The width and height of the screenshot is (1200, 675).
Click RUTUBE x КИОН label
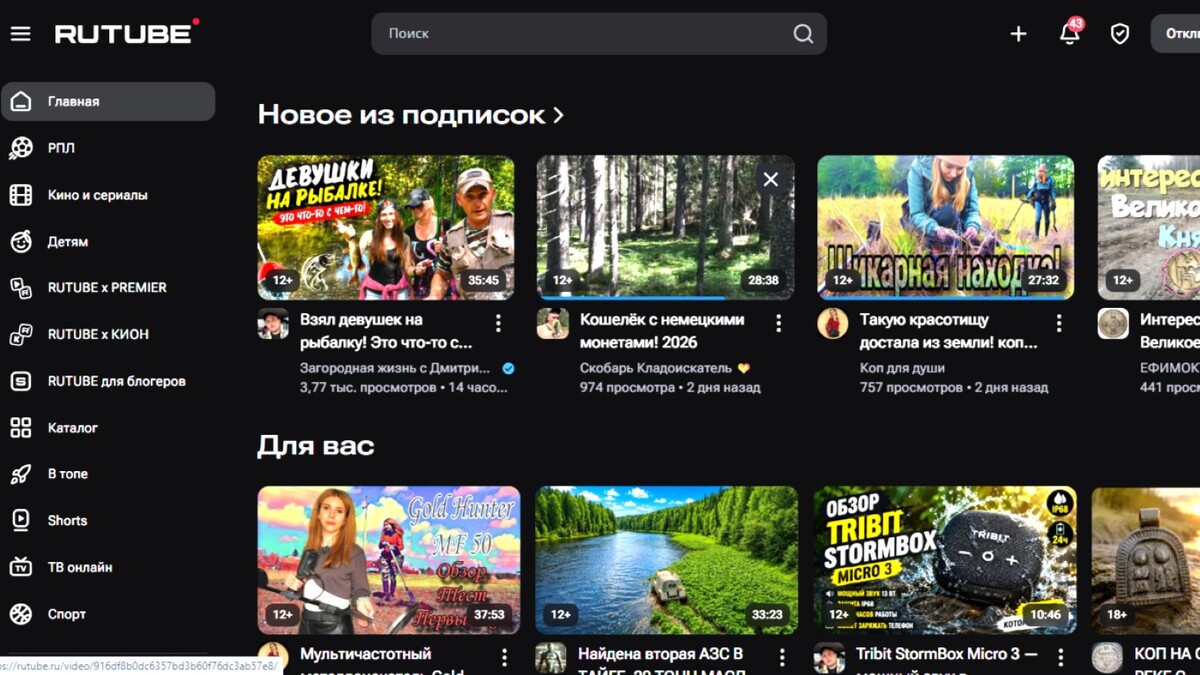tap(98, 334)
